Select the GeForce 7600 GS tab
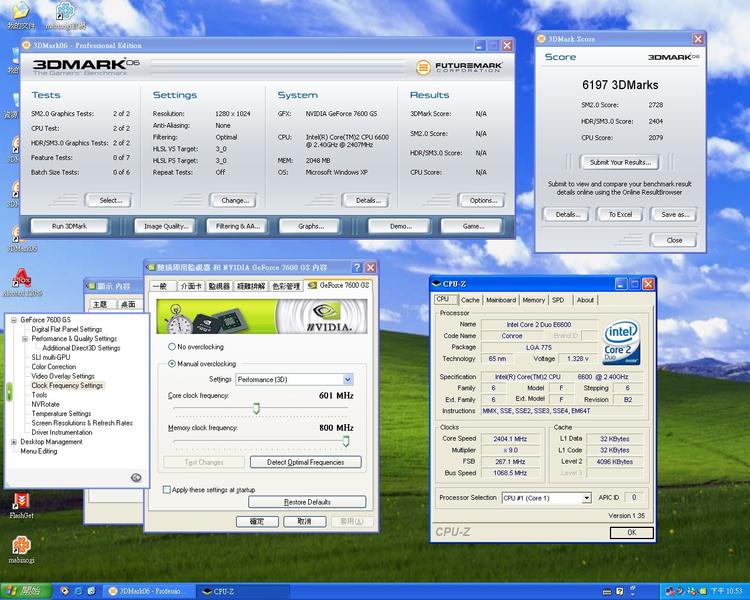The image size is (750, 600). [339, 285]
